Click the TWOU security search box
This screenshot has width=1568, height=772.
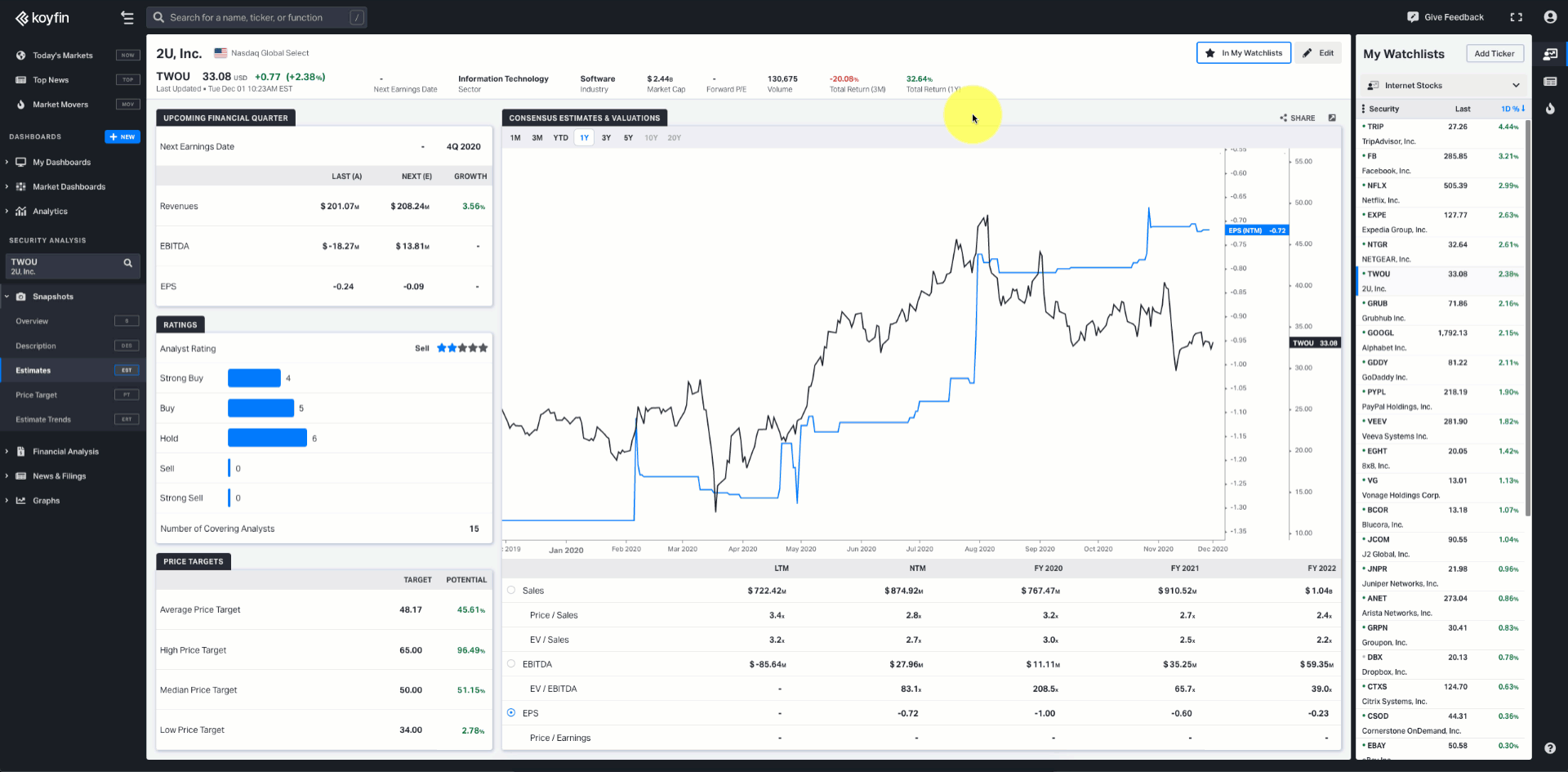click(x=73, y=266)
